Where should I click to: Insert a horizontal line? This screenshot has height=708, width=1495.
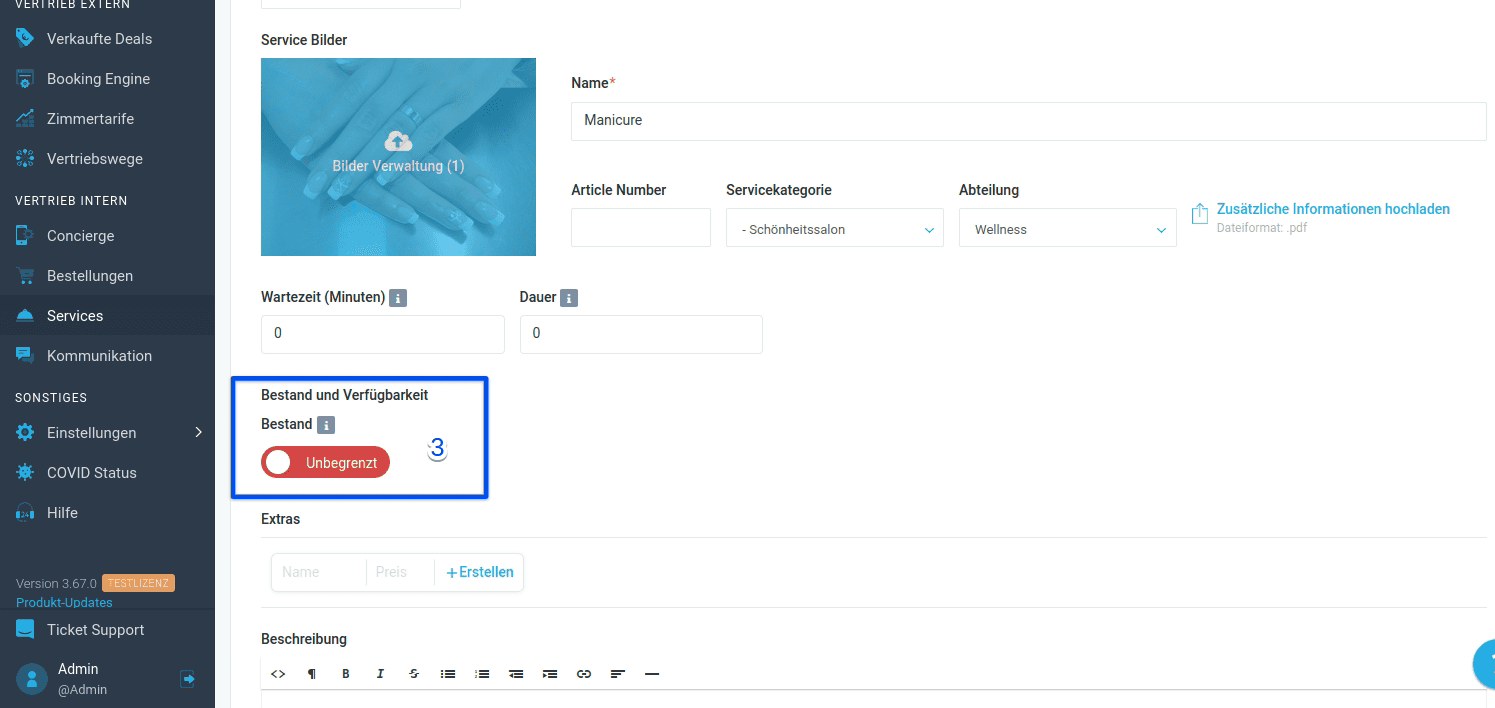[652, 674]
